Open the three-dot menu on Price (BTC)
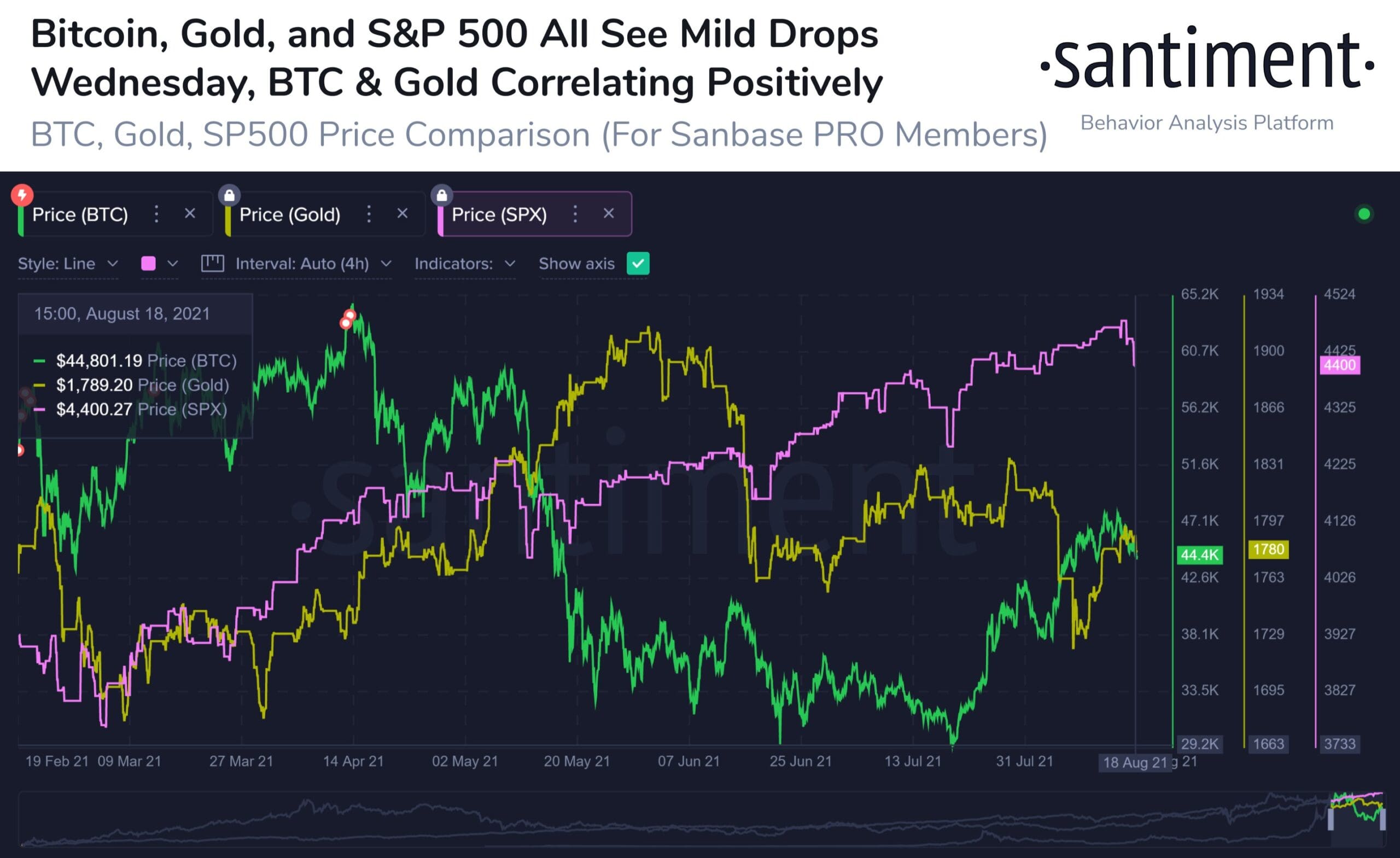This screenshot has height=858, width=1400. (156, 214)
